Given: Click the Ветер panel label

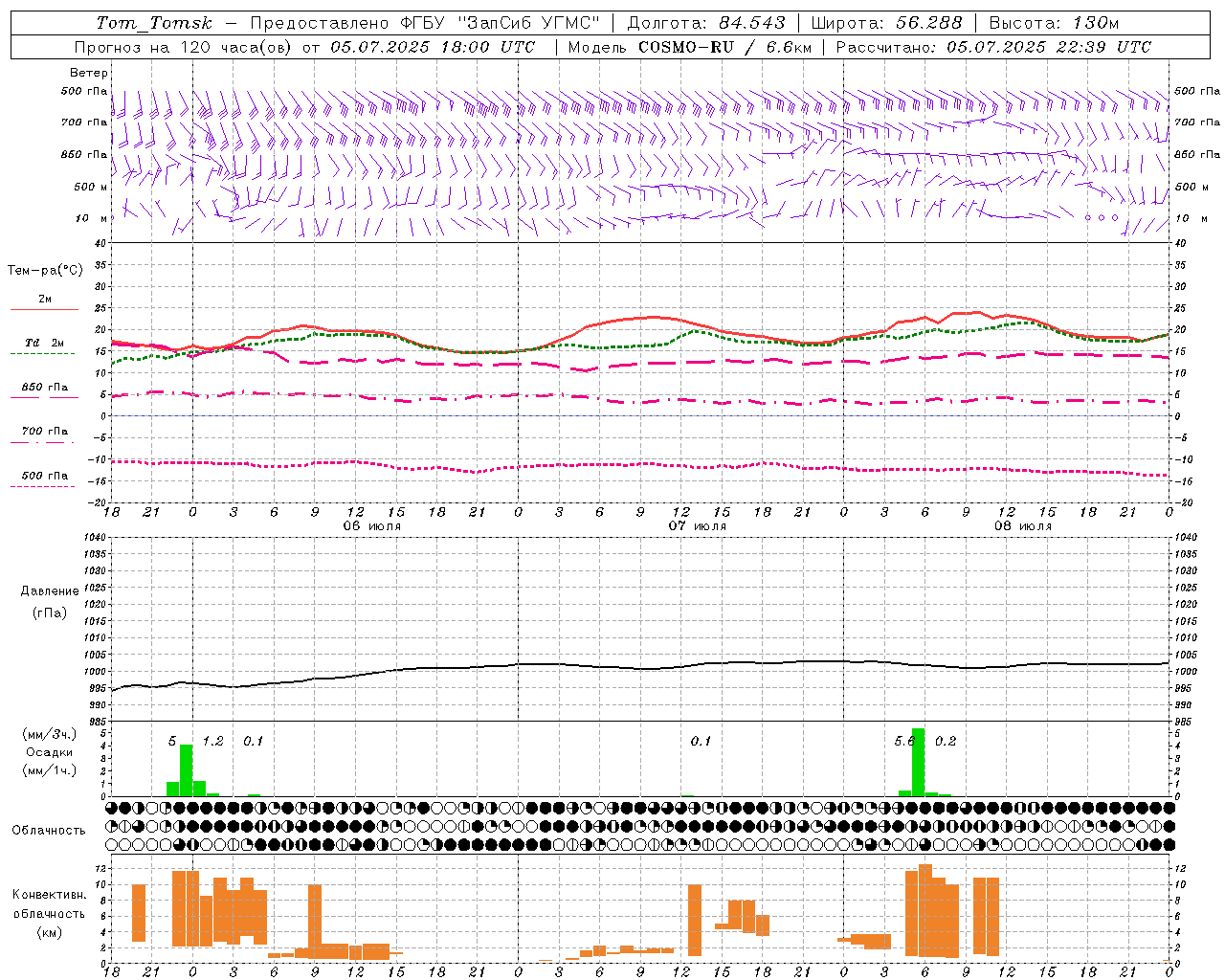Looking at the screenshot, I should point(89,73).
